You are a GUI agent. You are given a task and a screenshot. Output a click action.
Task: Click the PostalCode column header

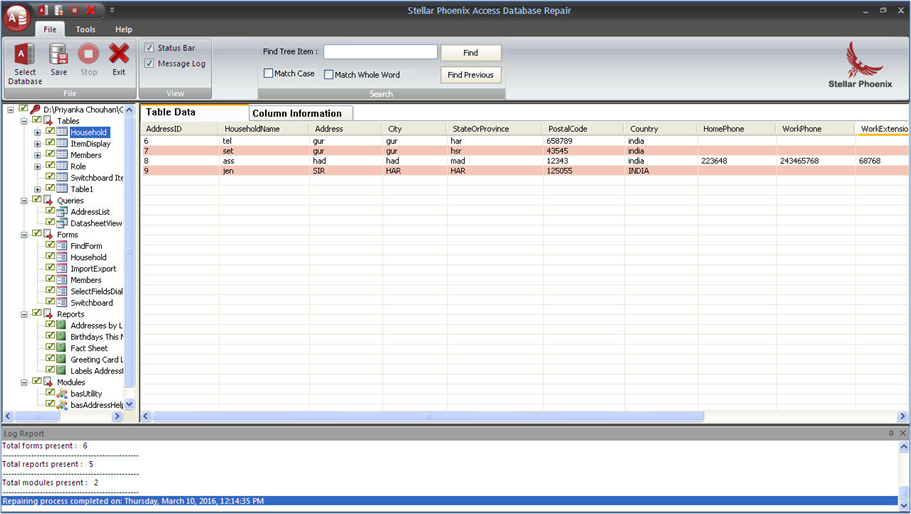pos(583,129)
